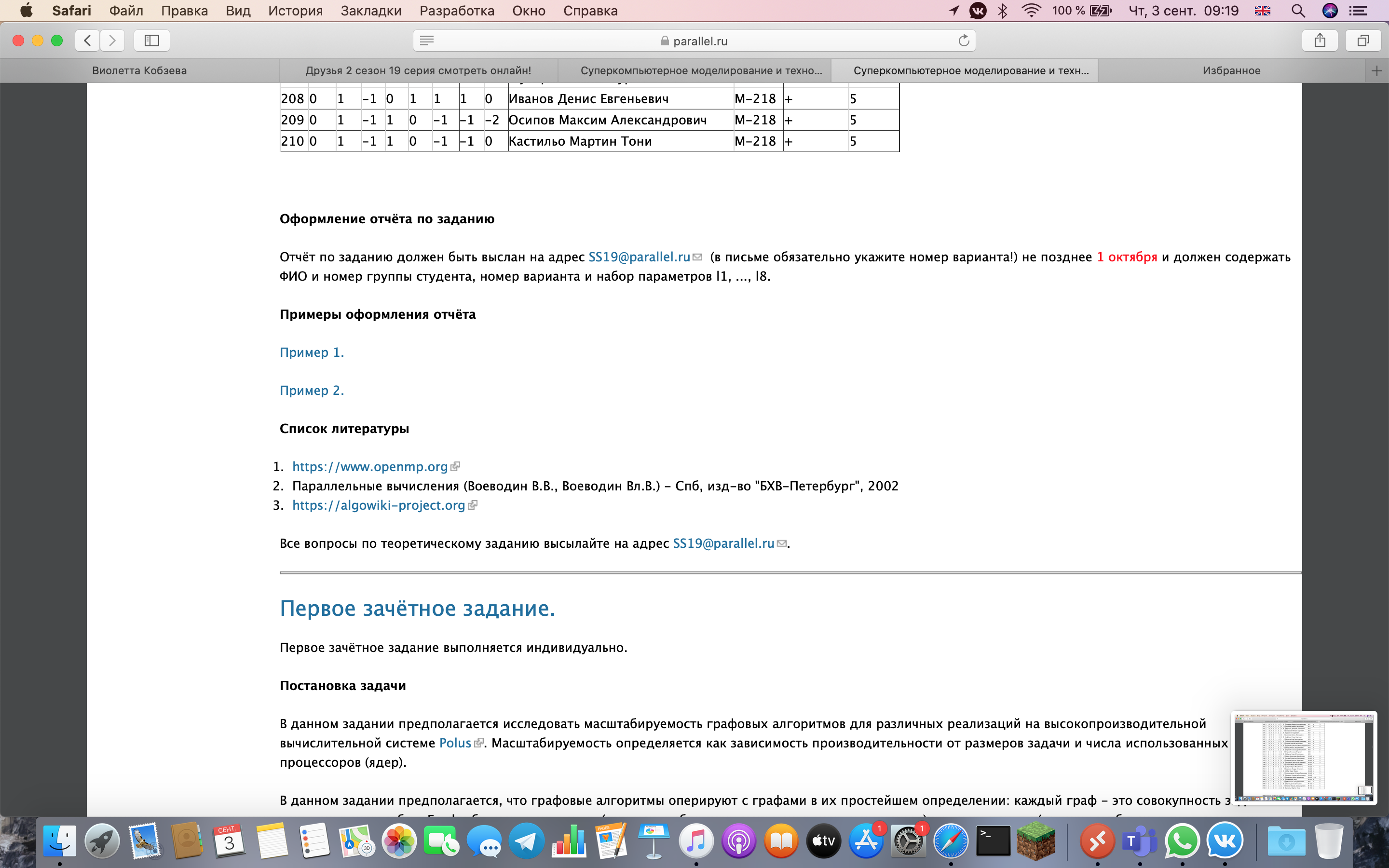Viewport: 1389px width, 868px height.
Task: Open the Закладки menu
Action: pyautogui.click(x=371, y=11)
